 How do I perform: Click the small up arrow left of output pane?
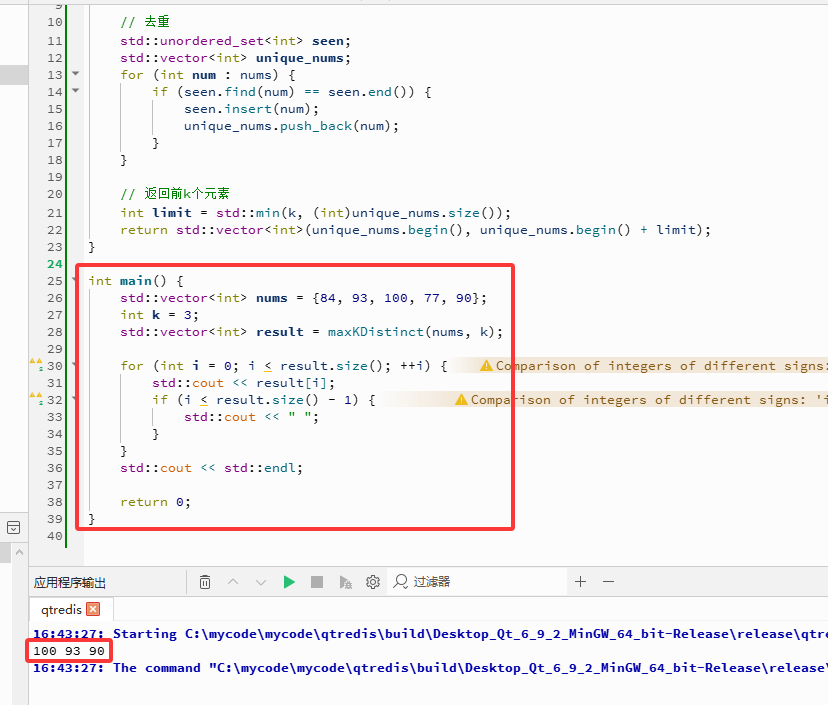[x=20, y=552]
